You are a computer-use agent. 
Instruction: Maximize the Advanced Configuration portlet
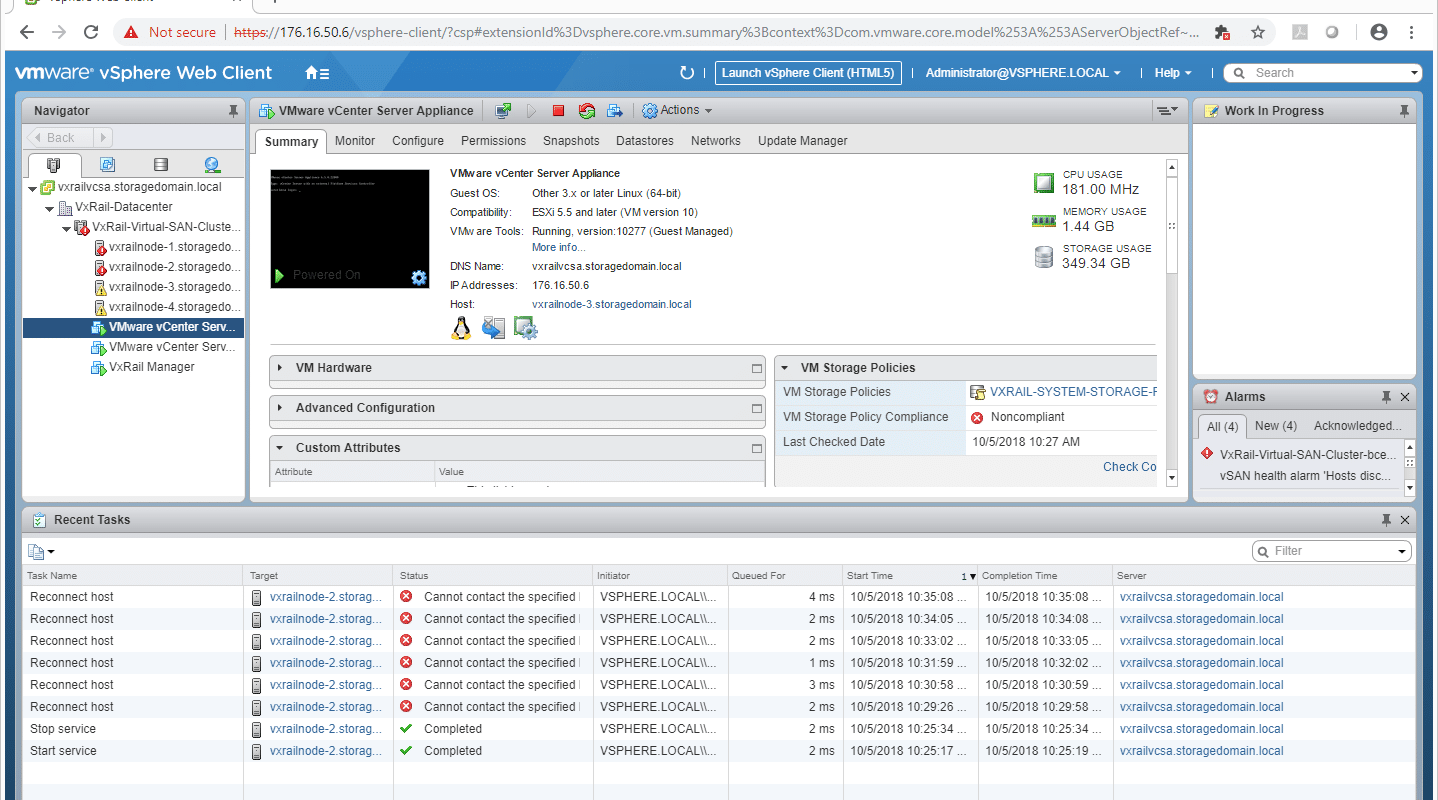point(757,408)
